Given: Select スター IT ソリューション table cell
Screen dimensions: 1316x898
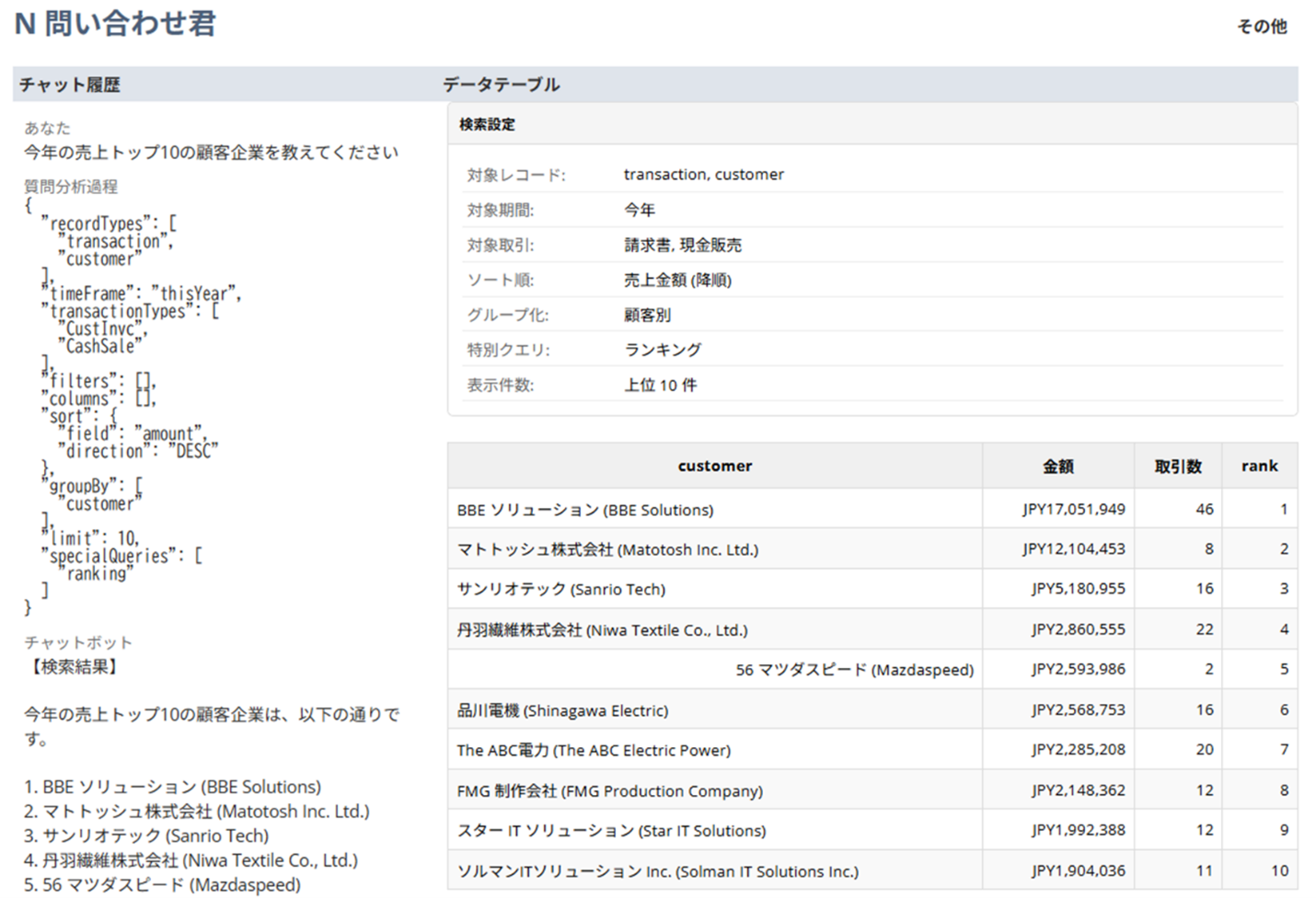Looking at the screenshot, I should coord(715,831).
